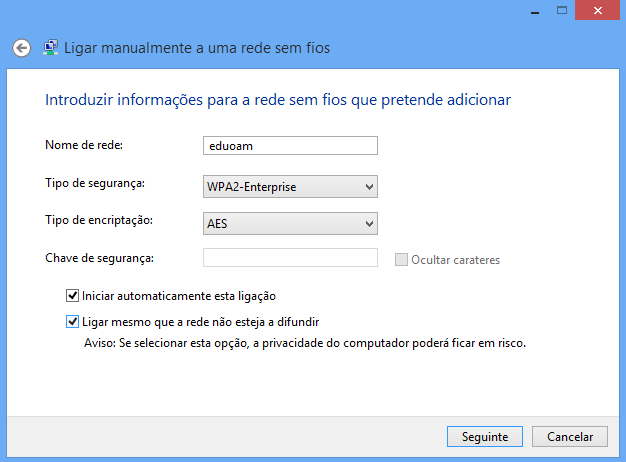Click the Cancelar button
This screenshot has height=462, width=626.
pyautogui.click(x=570, y=436)
